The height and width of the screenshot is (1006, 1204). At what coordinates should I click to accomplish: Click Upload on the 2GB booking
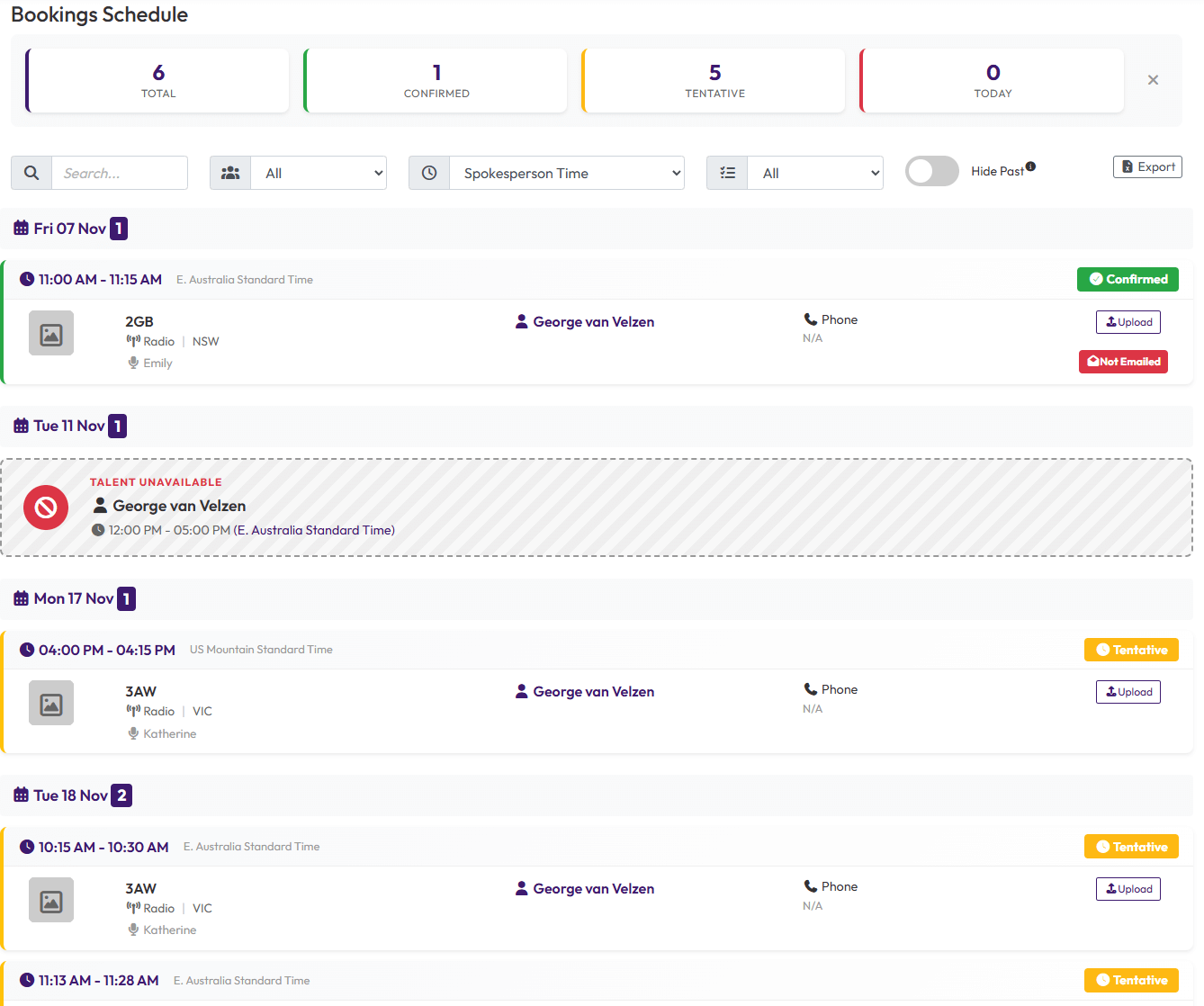click(1128, 321)
